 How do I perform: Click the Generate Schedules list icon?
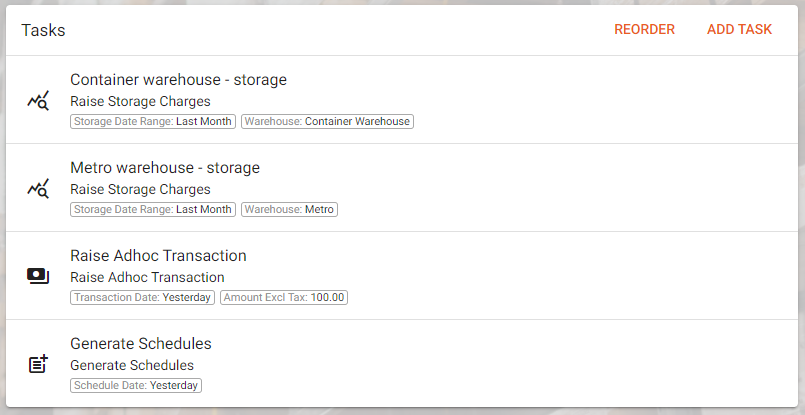pyautogui.click(x=38, y=364)
